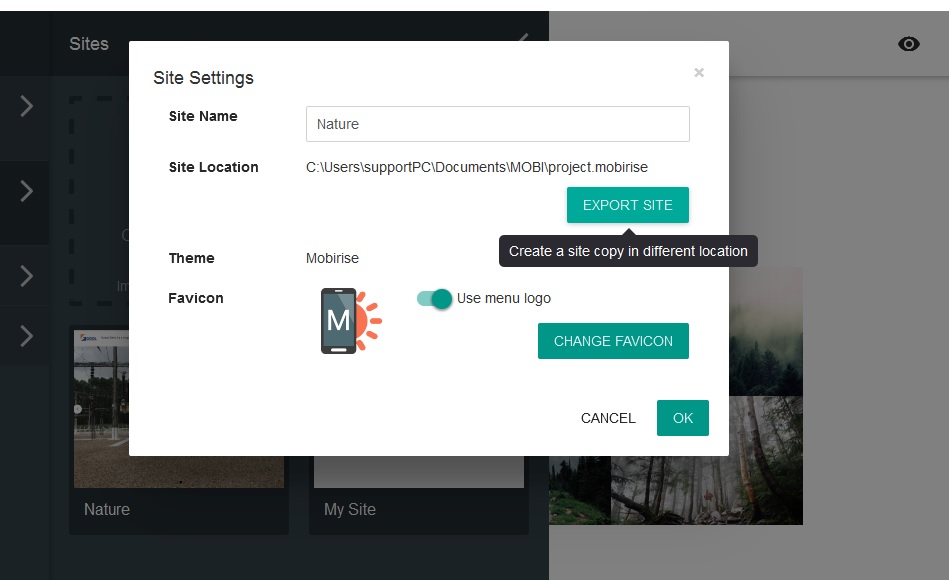949x580 pixels.
Task: Toggle the Use menu logo switch
Action: click(434, 298)
